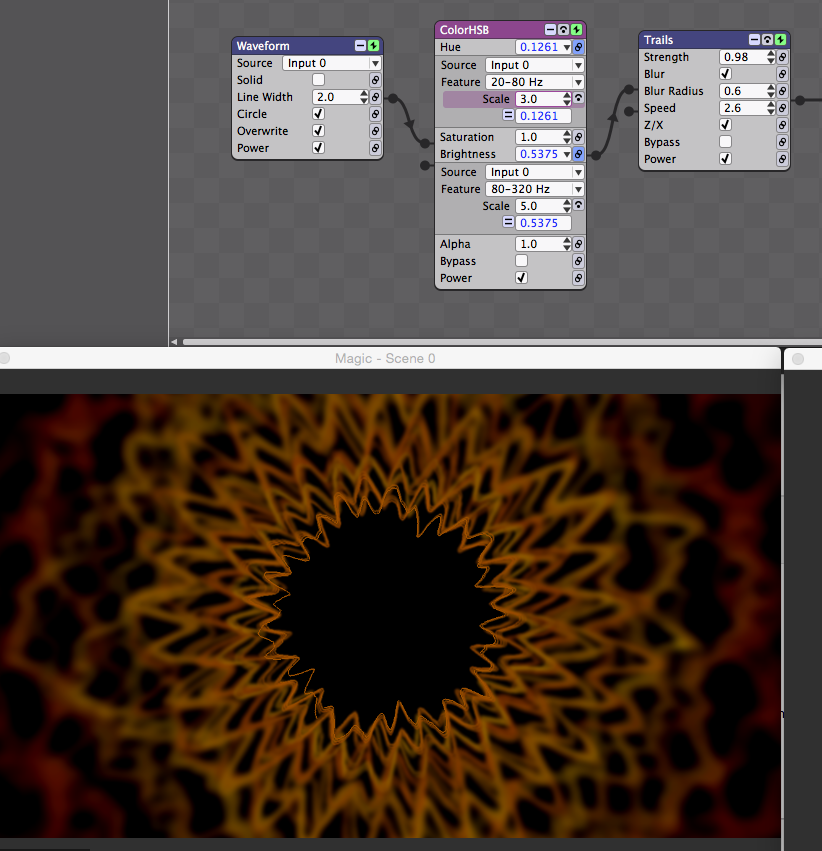Click link icon for Trails Power
The image size is (822, 851).
[x=782, y=159]
